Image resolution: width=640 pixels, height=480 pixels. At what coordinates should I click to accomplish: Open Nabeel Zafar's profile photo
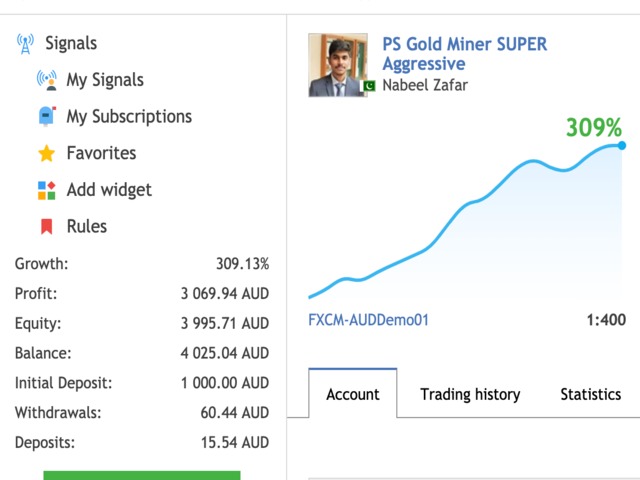pyautogui.click(x=337, y=65)
